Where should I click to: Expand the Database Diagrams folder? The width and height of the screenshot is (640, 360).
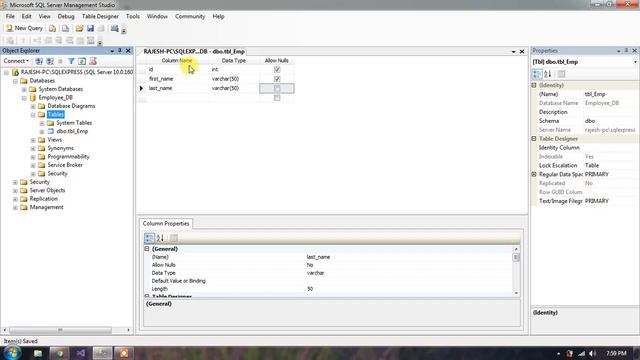tap(33, 106)
